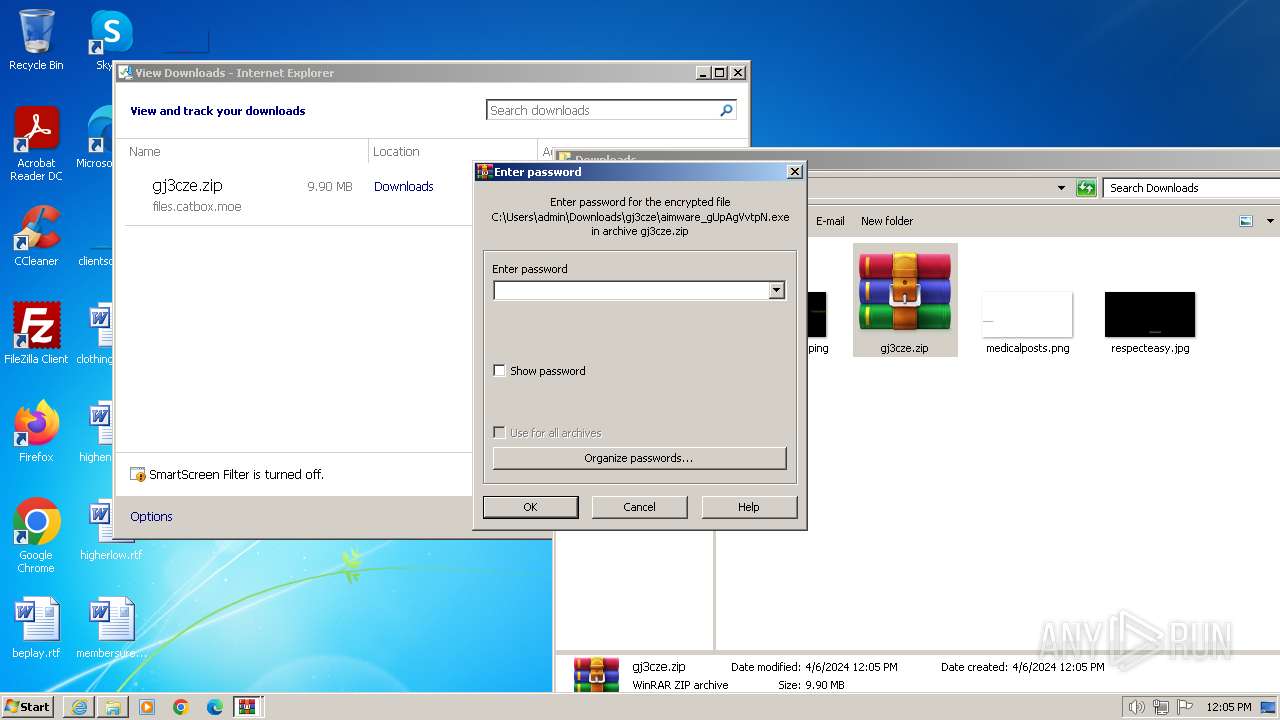Open the Skype desktop shortcut
The image size is (1280, 720).
[110, 40]
